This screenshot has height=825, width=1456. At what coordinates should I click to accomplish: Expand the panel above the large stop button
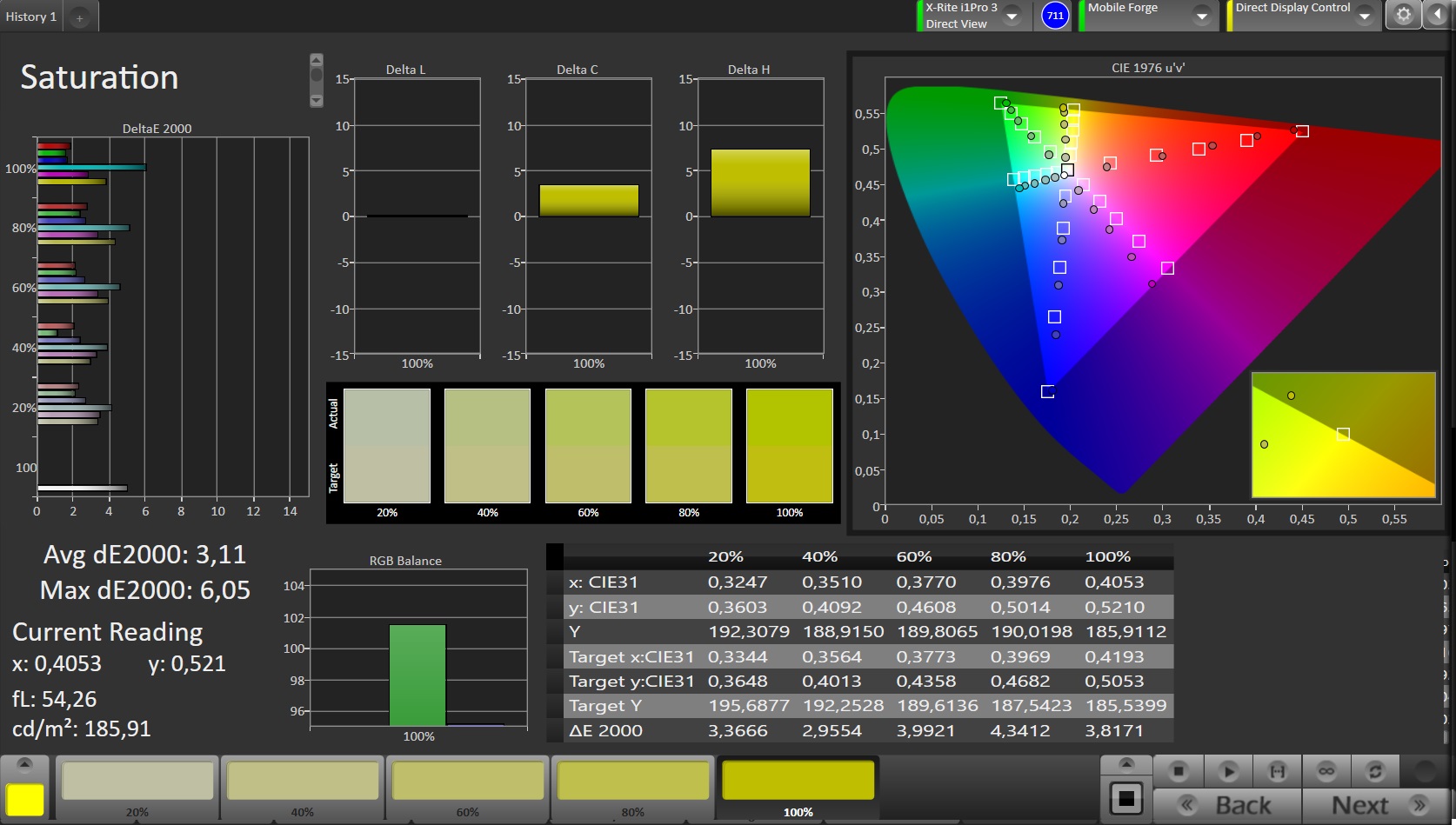(1125, 763)
